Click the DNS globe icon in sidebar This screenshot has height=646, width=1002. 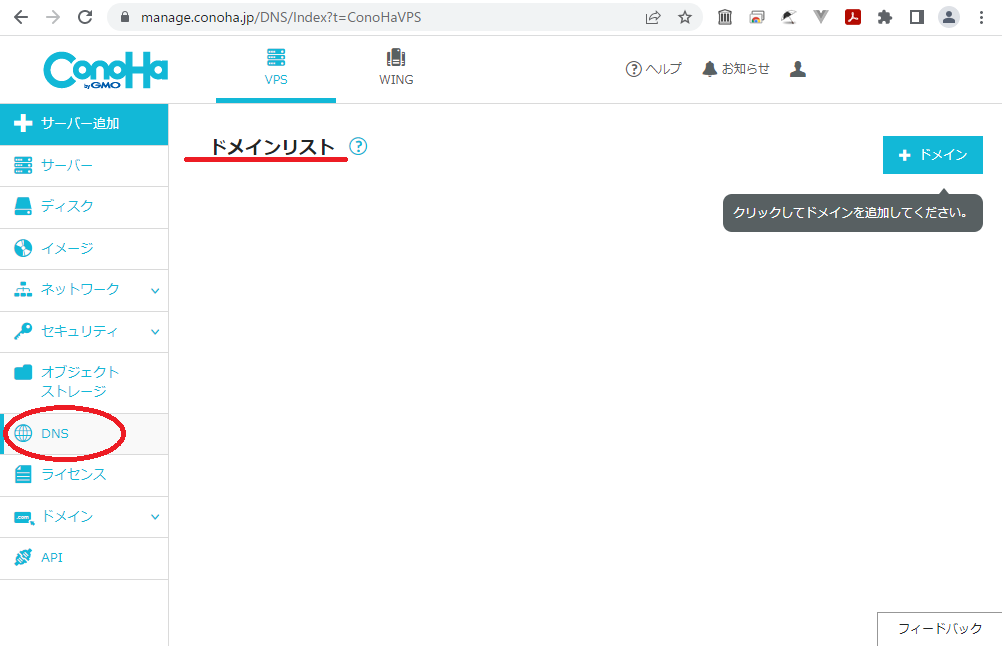22,433
